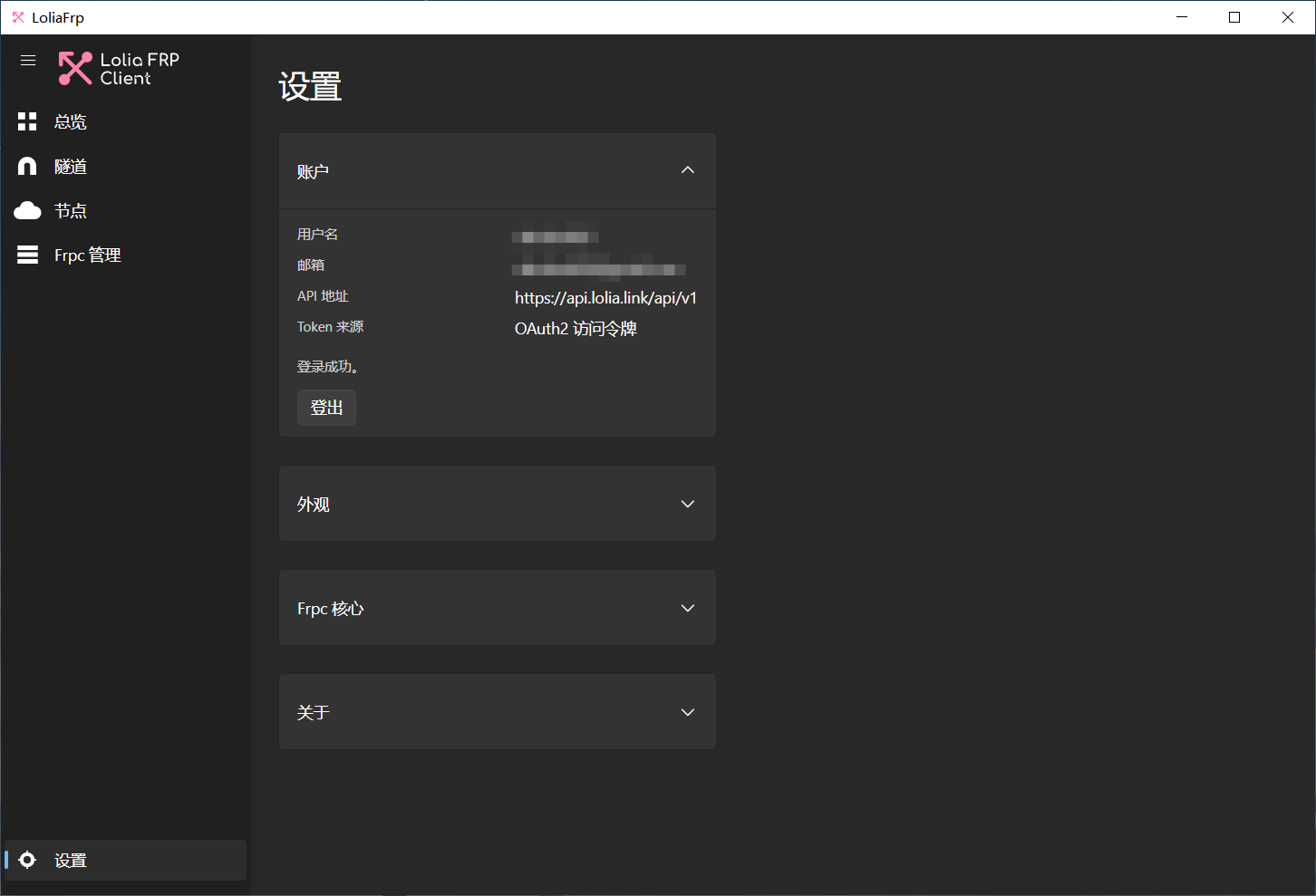Screen dimensions: 1316x896
Task: Click the 用户名 label
Action: tap(317, 235)
